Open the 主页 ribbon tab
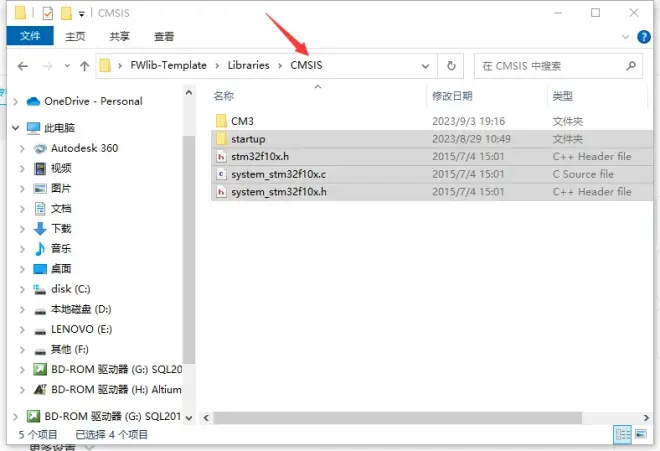The width and height of the screenshot is (660, 451). pos(75,37)
